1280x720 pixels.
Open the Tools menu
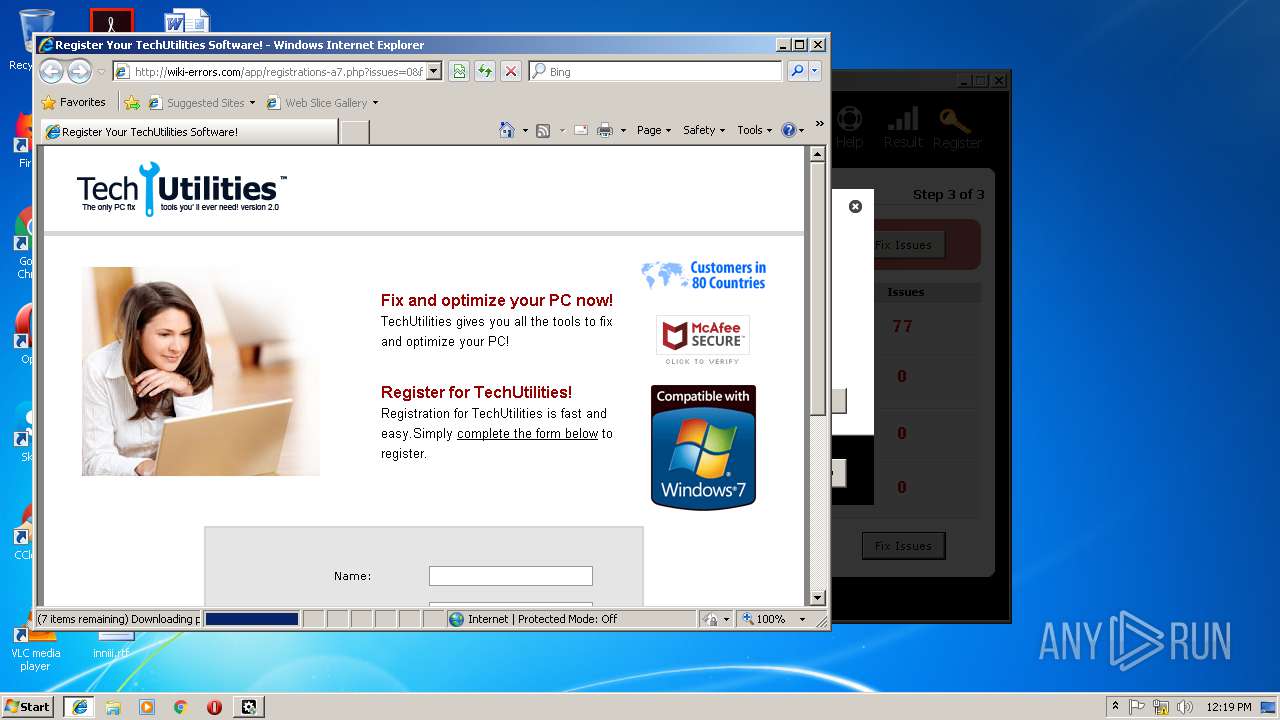pyautogui.click(x=755, y=130)
